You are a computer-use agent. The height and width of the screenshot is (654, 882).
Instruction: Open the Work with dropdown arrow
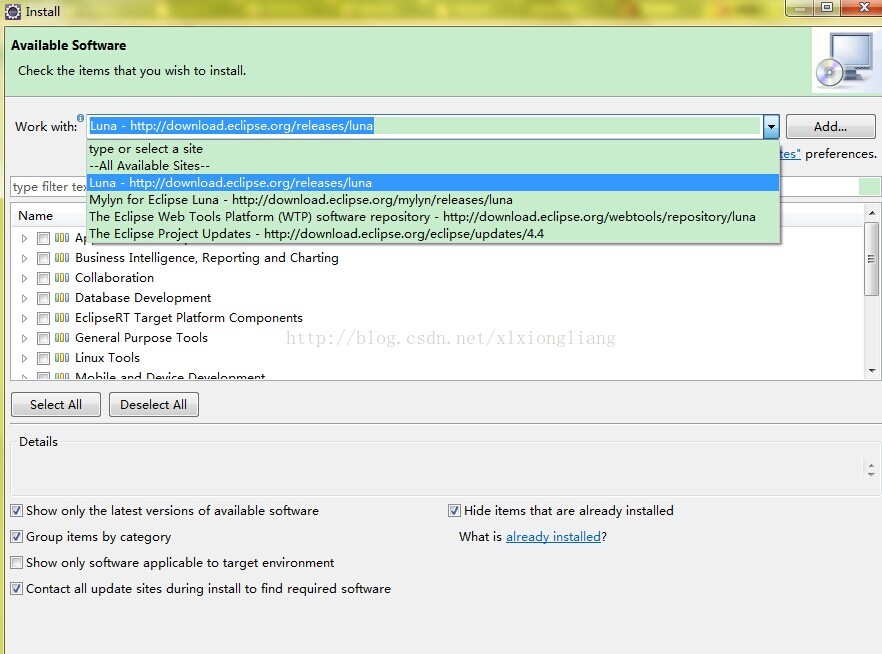pos(771,127)
